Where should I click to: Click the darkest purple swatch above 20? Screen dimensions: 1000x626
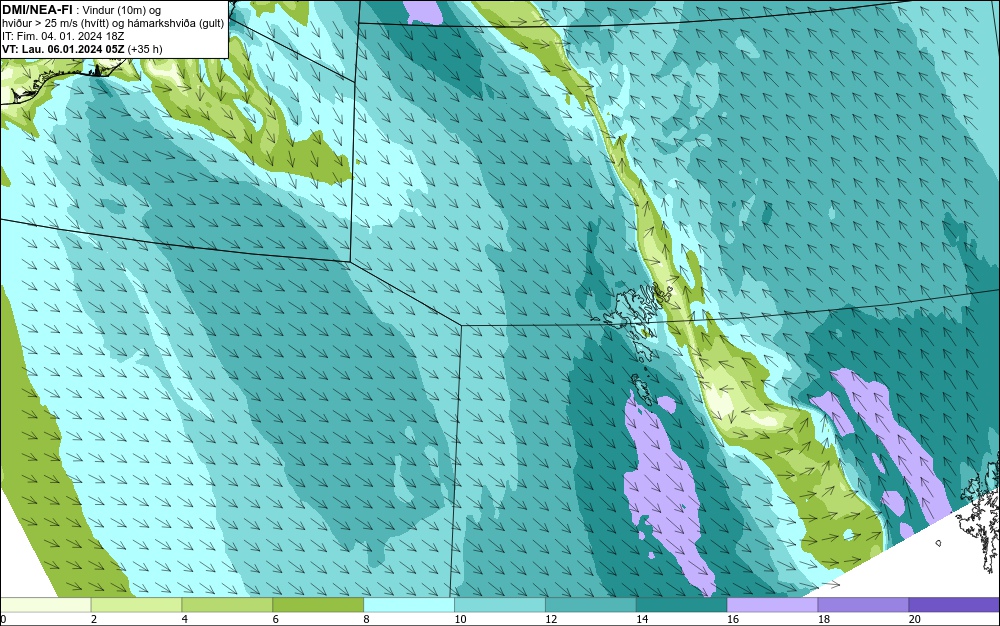[x=954, y=605]
